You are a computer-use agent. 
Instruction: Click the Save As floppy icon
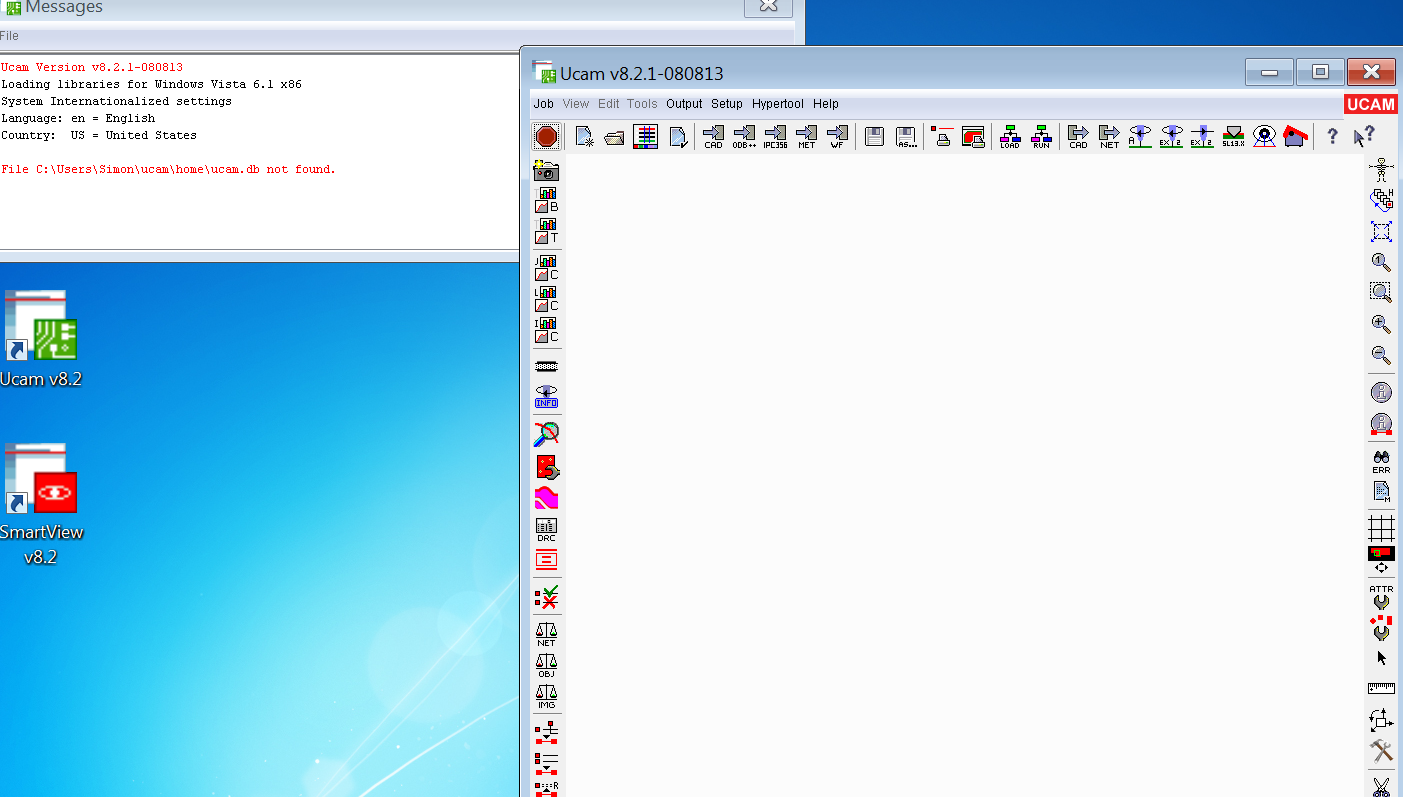pyautogui.click(x=906, y=137)
